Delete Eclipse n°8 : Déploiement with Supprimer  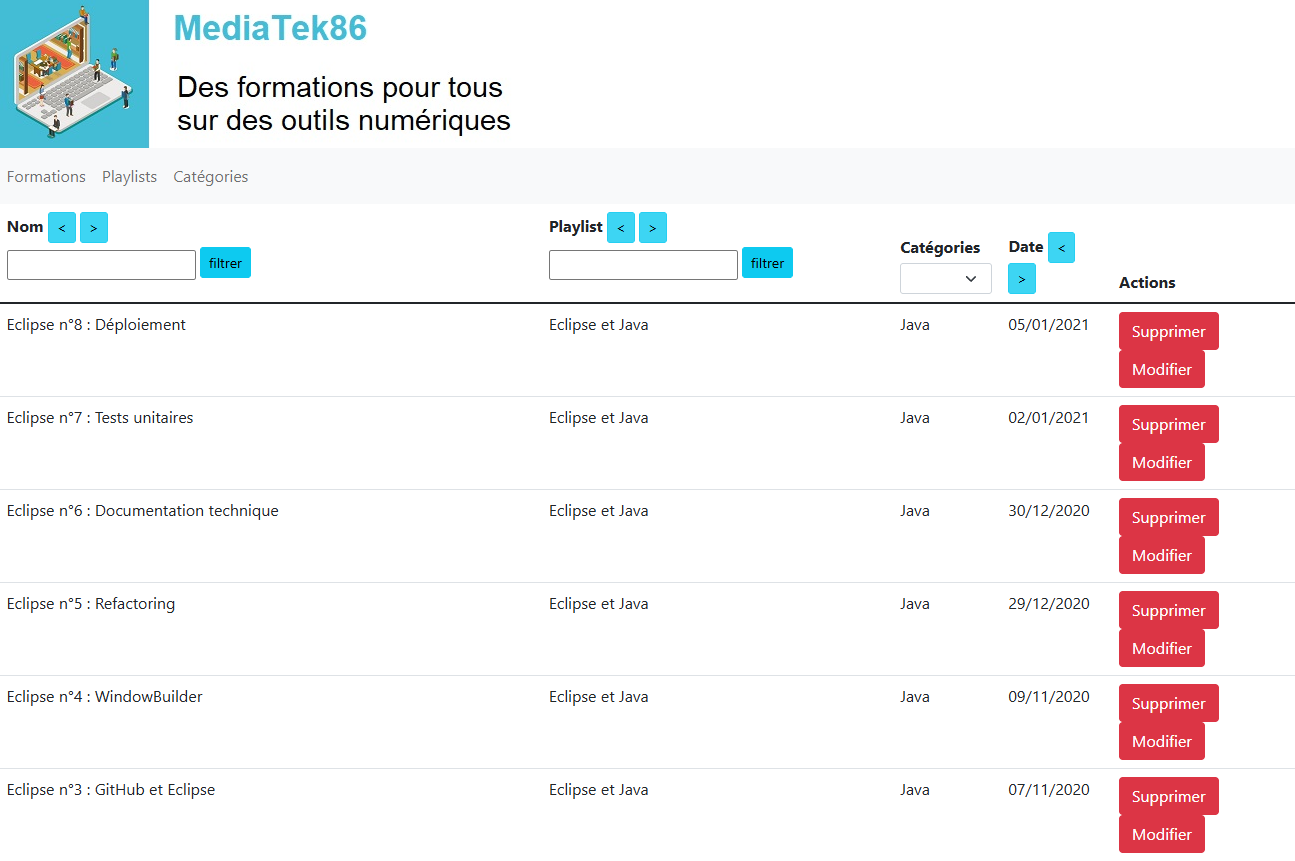[x=1169, y=332]
